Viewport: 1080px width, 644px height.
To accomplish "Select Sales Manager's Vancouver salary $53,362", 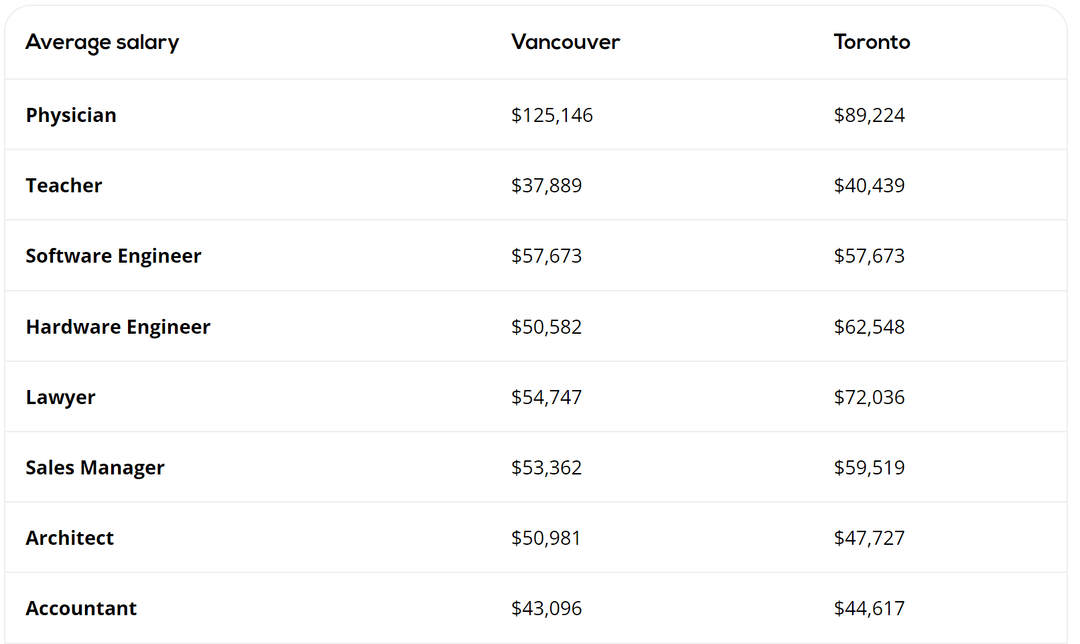I will 546,468.
